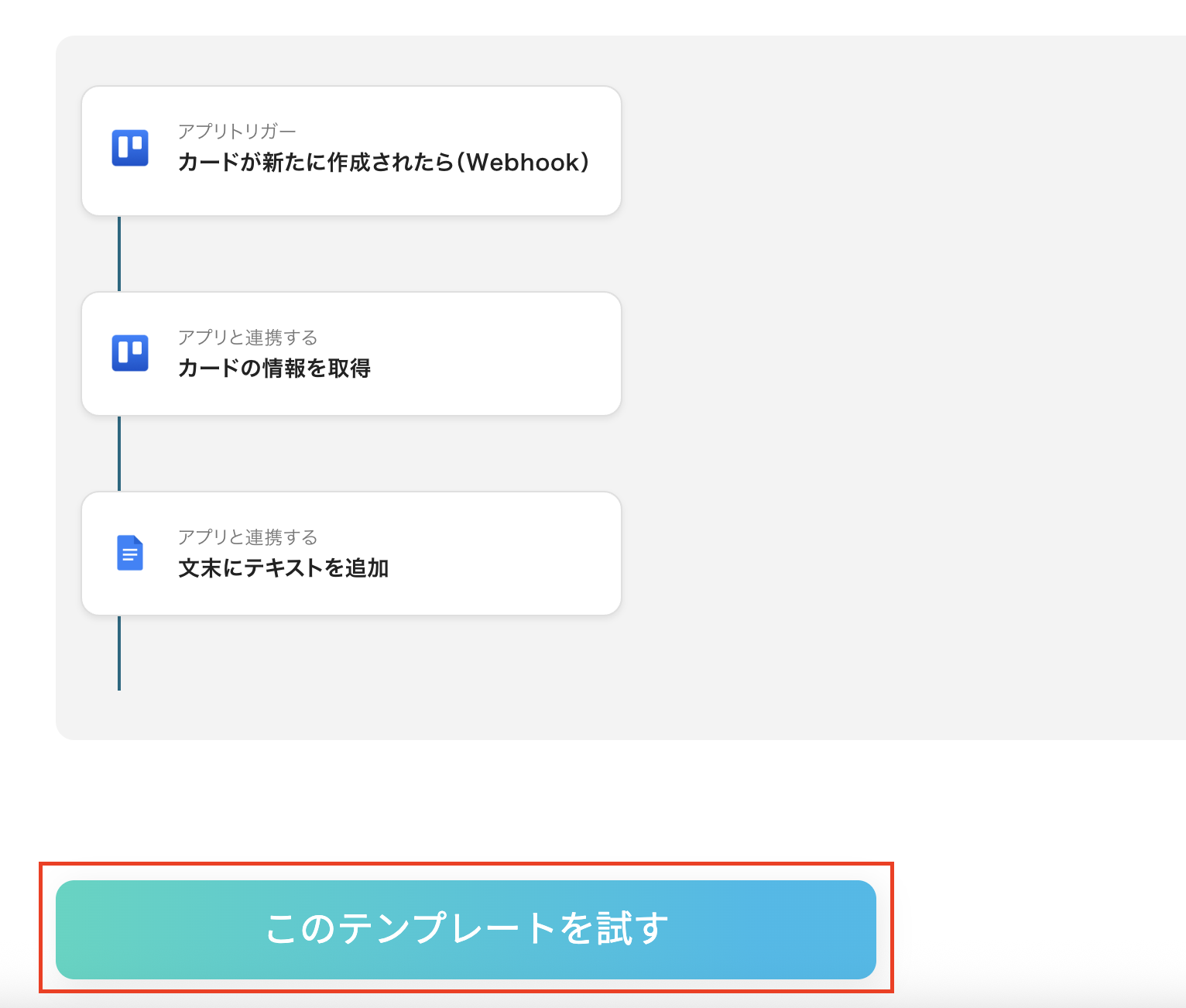The width and height of the screenshot is (1186, 1008).
Task: Click アプリと連携する label above カードの情報を取得
Action: point(248,338)
